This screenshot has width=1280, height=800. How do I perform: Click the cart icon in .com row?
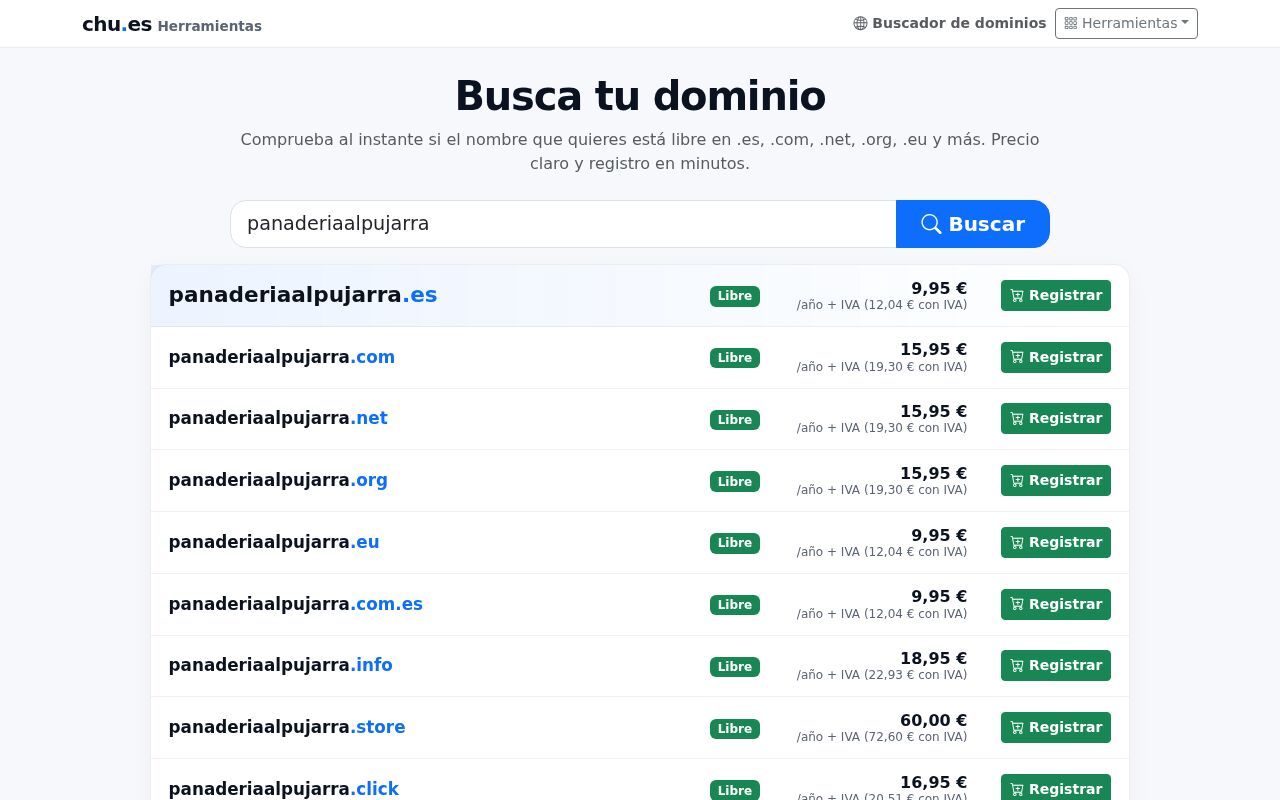tap(1017, 358)
